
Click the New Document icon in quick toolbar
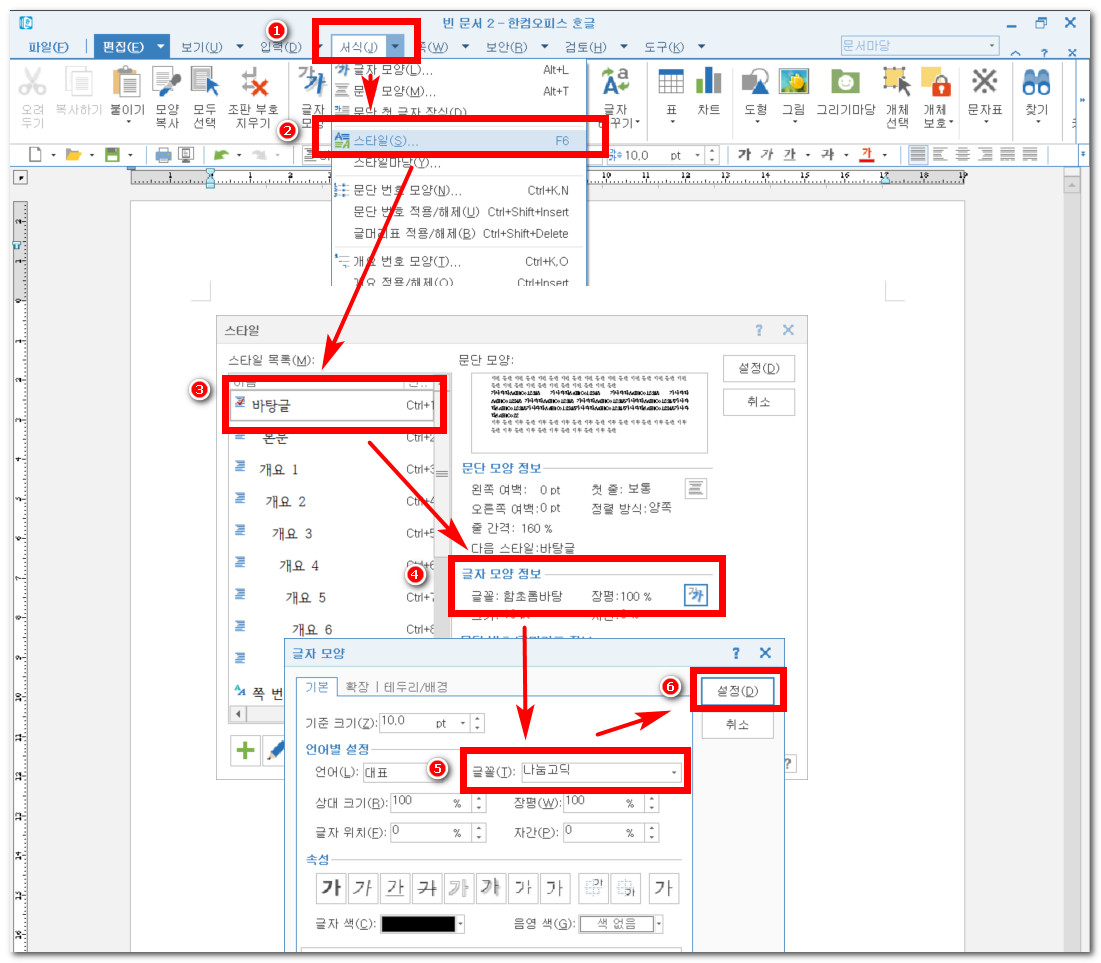click(34, 155)
